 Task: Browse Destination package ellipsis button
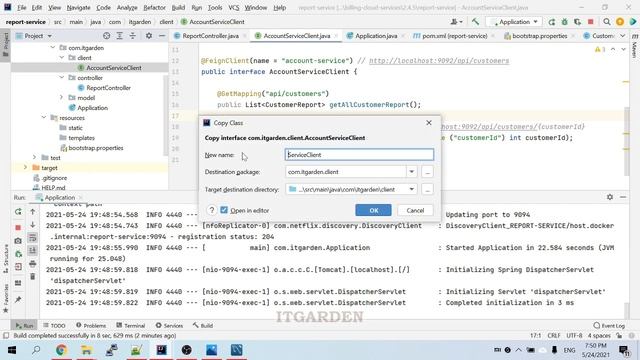427,172
